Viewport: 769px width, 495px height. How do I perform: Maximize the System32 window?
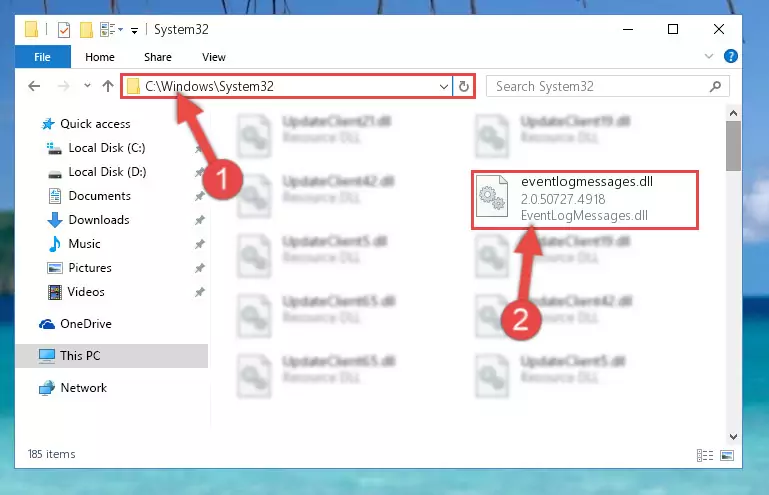point(673,29)
